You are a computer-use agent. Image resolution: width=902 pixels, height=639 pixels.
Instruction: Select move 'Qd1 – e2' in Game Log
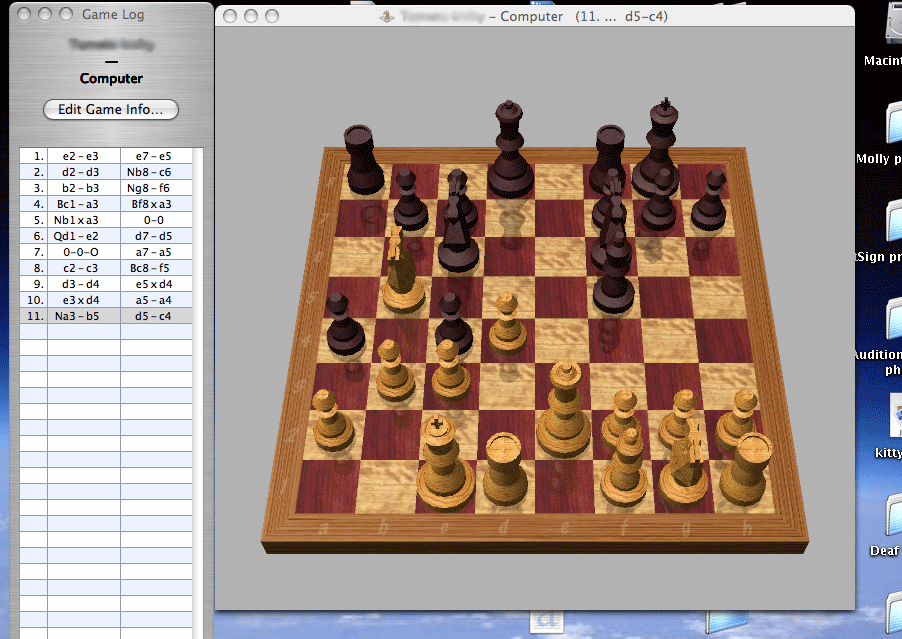pos(76,236)
